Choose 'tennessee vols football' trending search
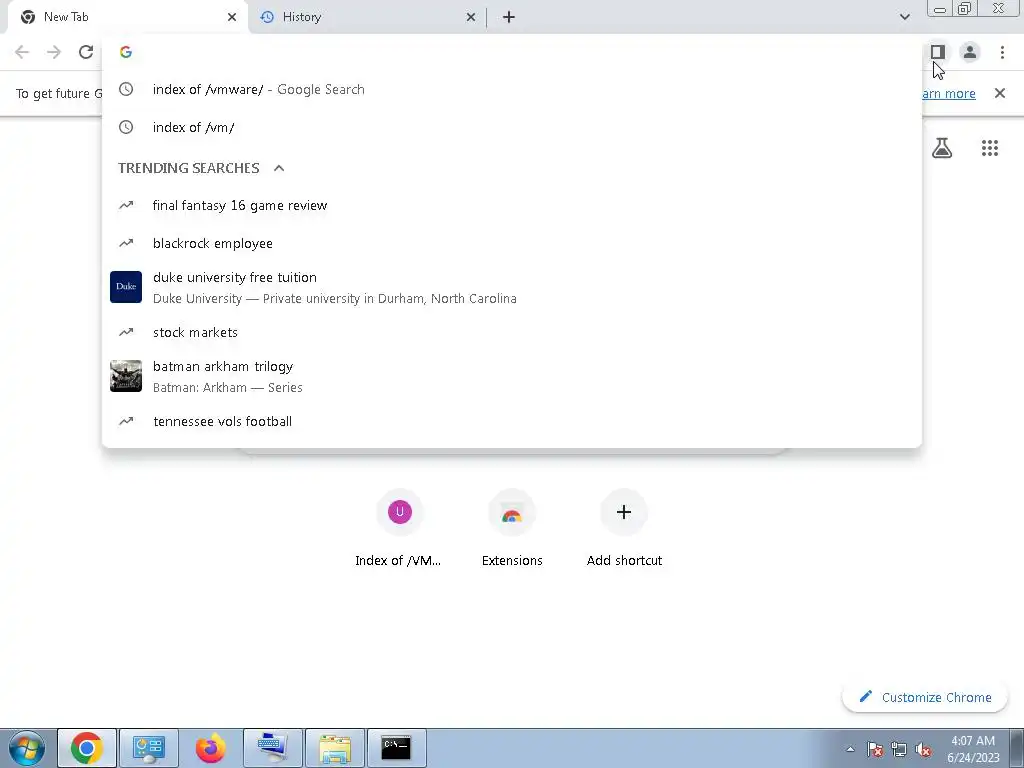The image size is (1024, 768). click(x=512, y=421)
